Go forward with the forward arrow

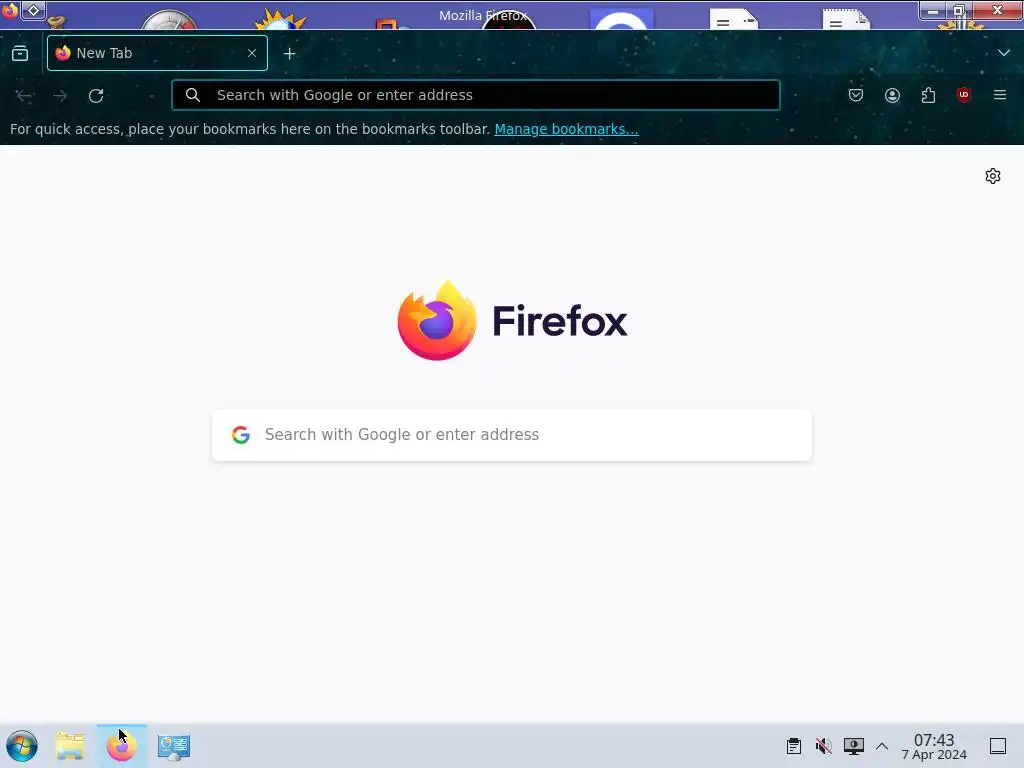[60, 95]
